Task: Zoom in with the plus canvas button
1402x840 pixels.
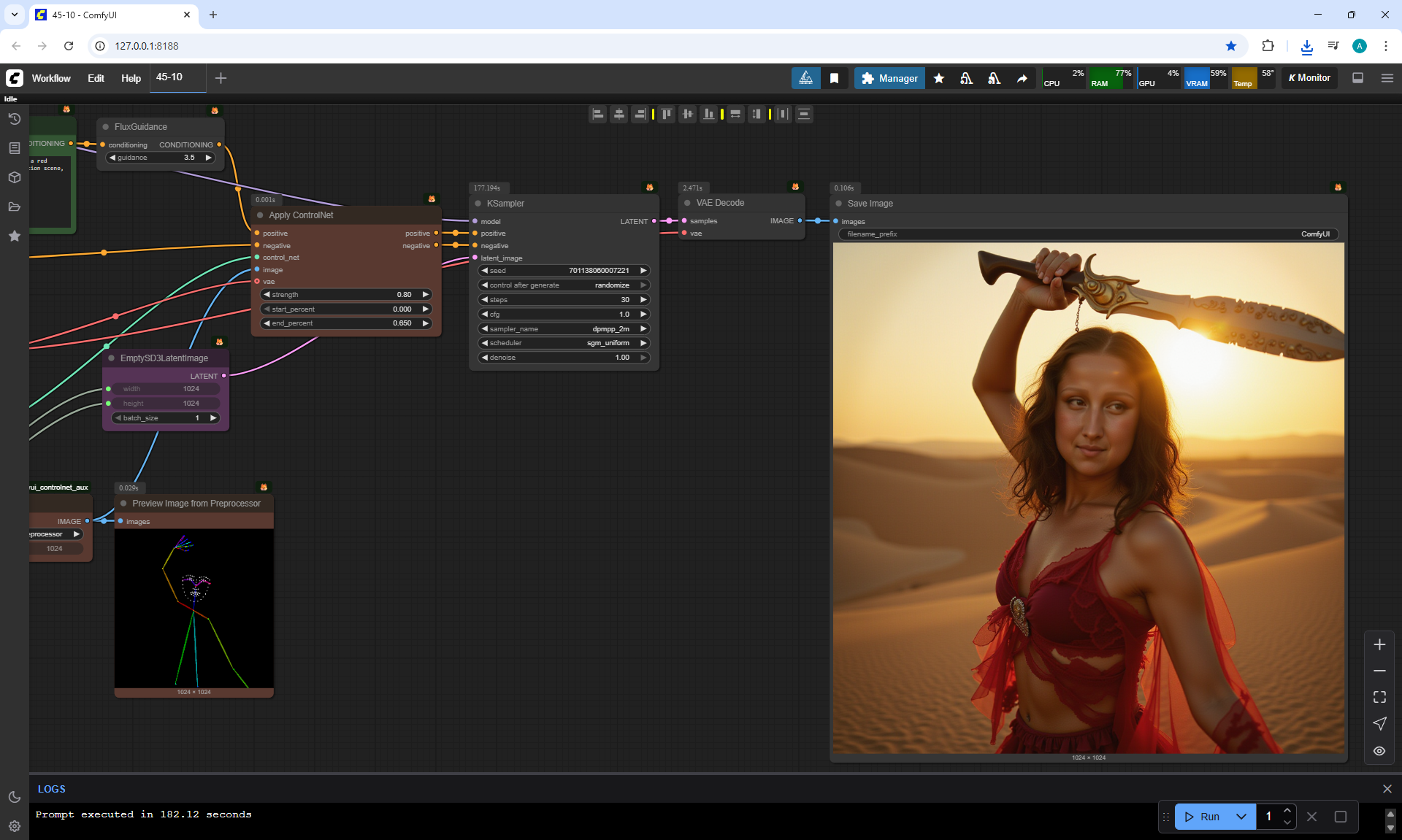Action: [1379, 644]
